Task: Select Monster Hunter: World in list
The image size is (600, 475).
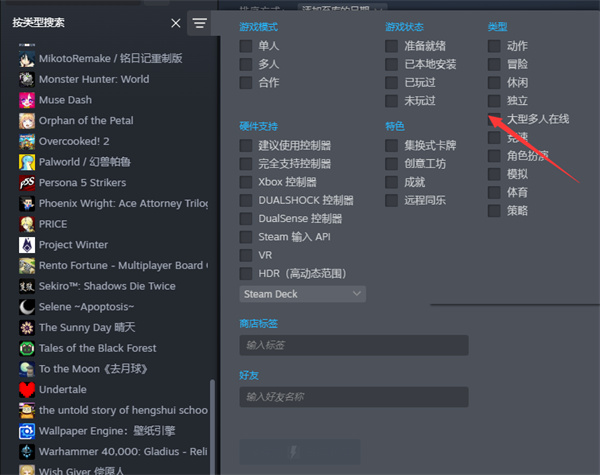Action: tap(94, 79)
